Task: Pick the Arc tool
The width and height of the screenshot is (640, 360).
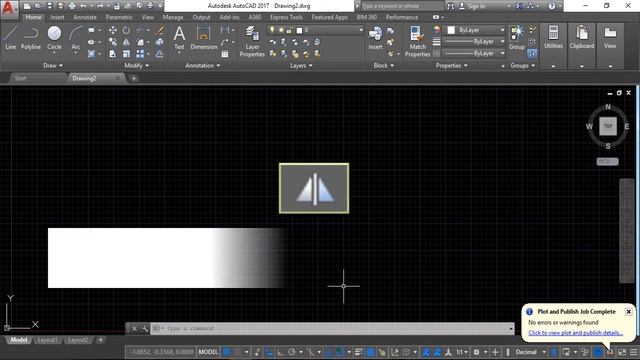Action: click(76, 38)
